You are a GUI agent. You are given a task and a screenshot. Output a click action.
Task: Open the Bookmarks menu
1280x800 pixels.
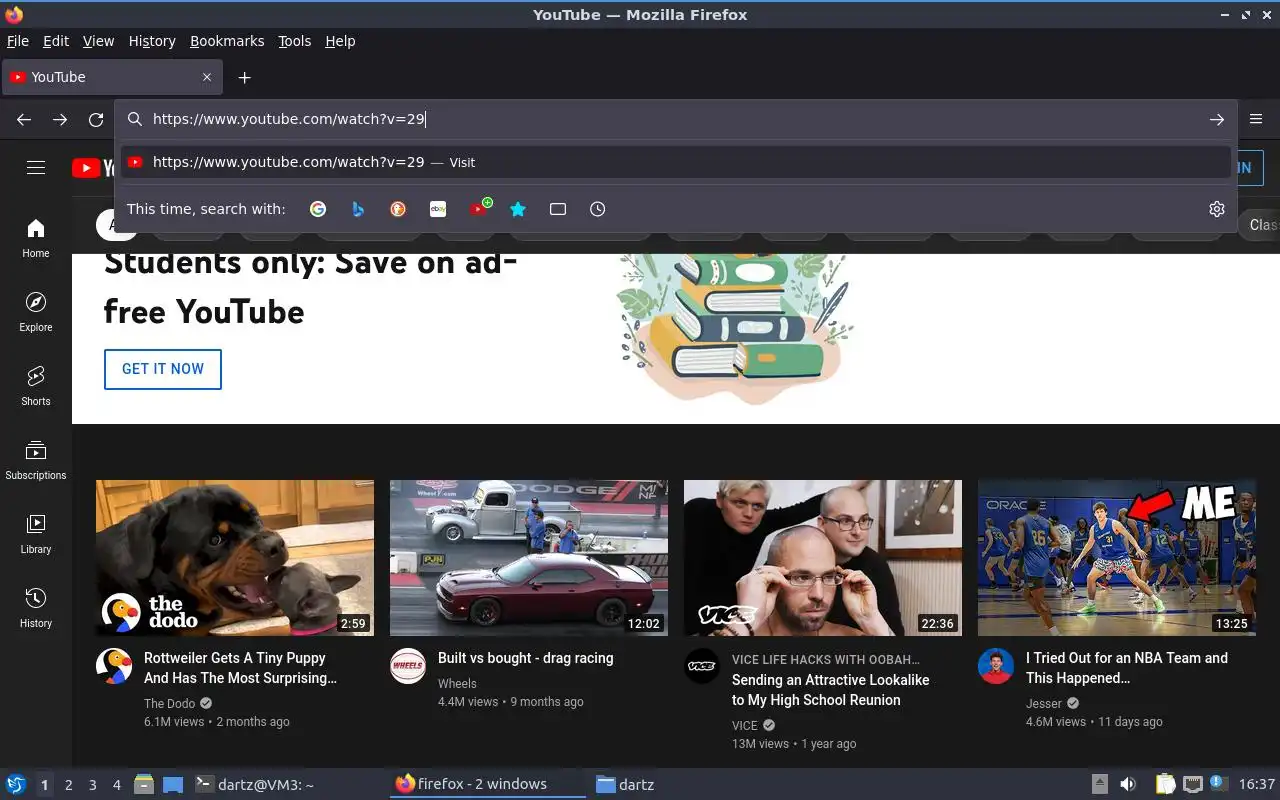click(x=227, y=41)
